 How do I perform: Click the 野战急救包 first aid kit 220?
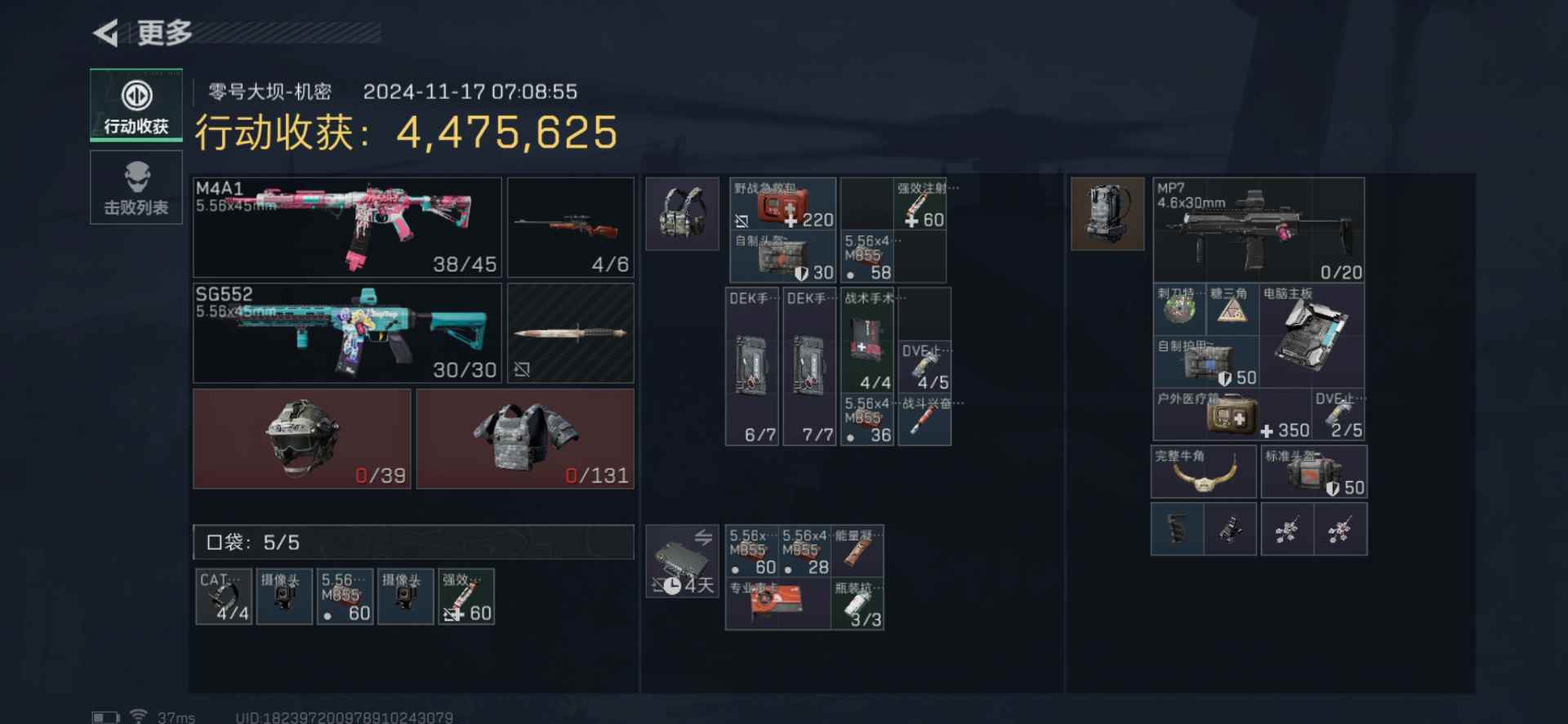[783, 204]
